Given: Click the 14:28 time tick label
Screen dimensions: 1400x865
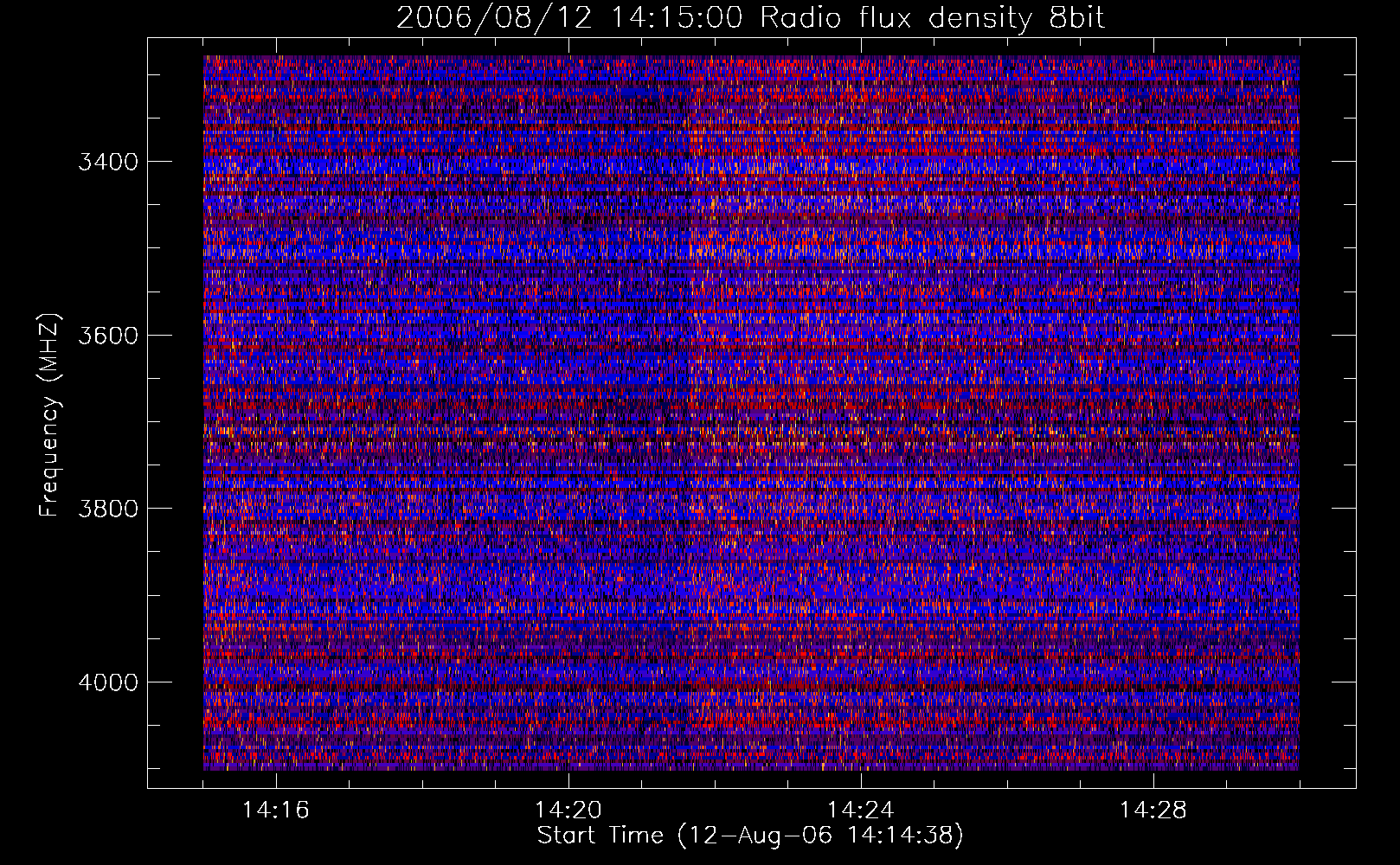Looking at the screenshot, I should (1153, 811).
